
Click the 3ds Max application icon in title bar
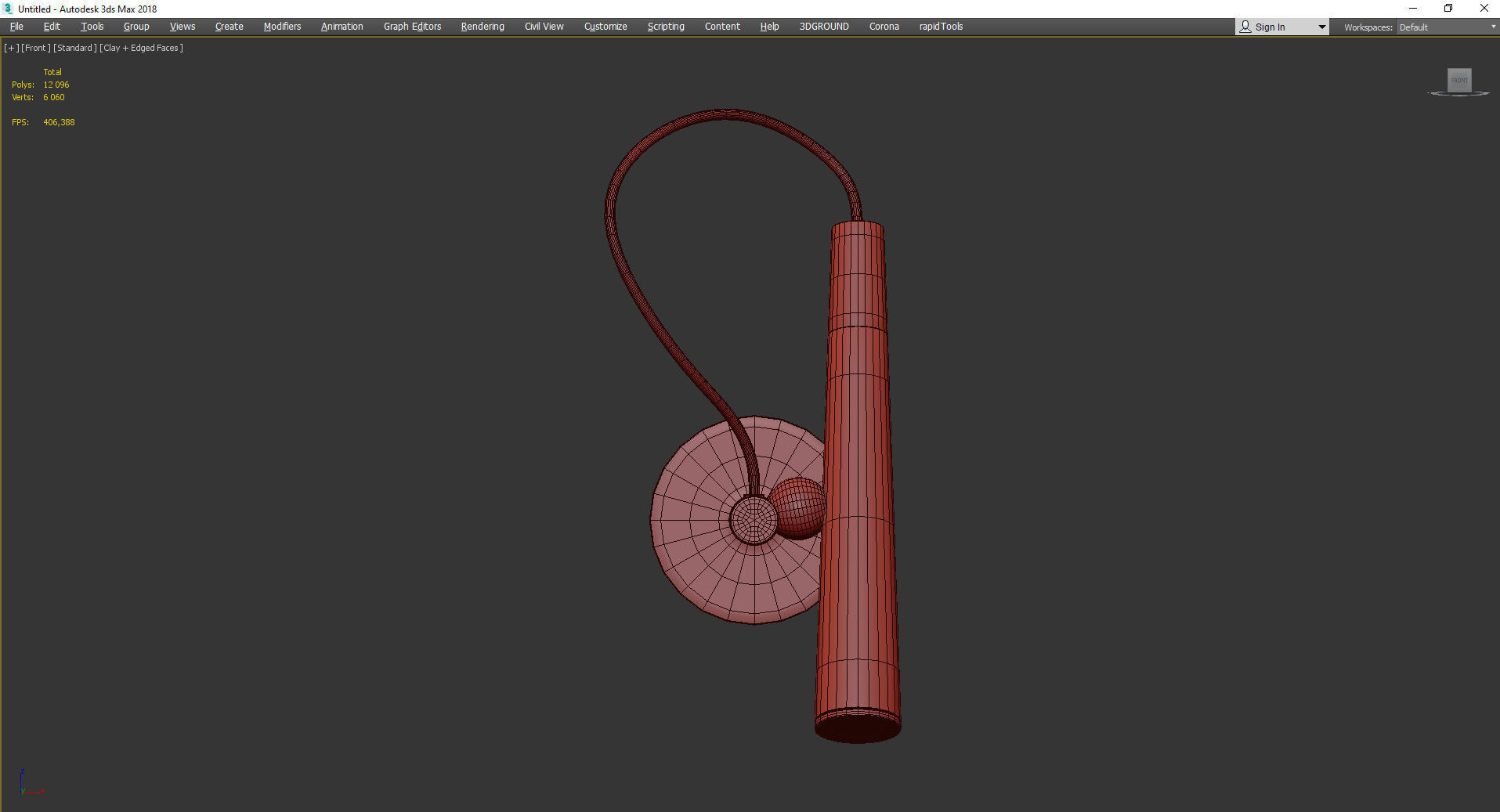coord(9,9)
